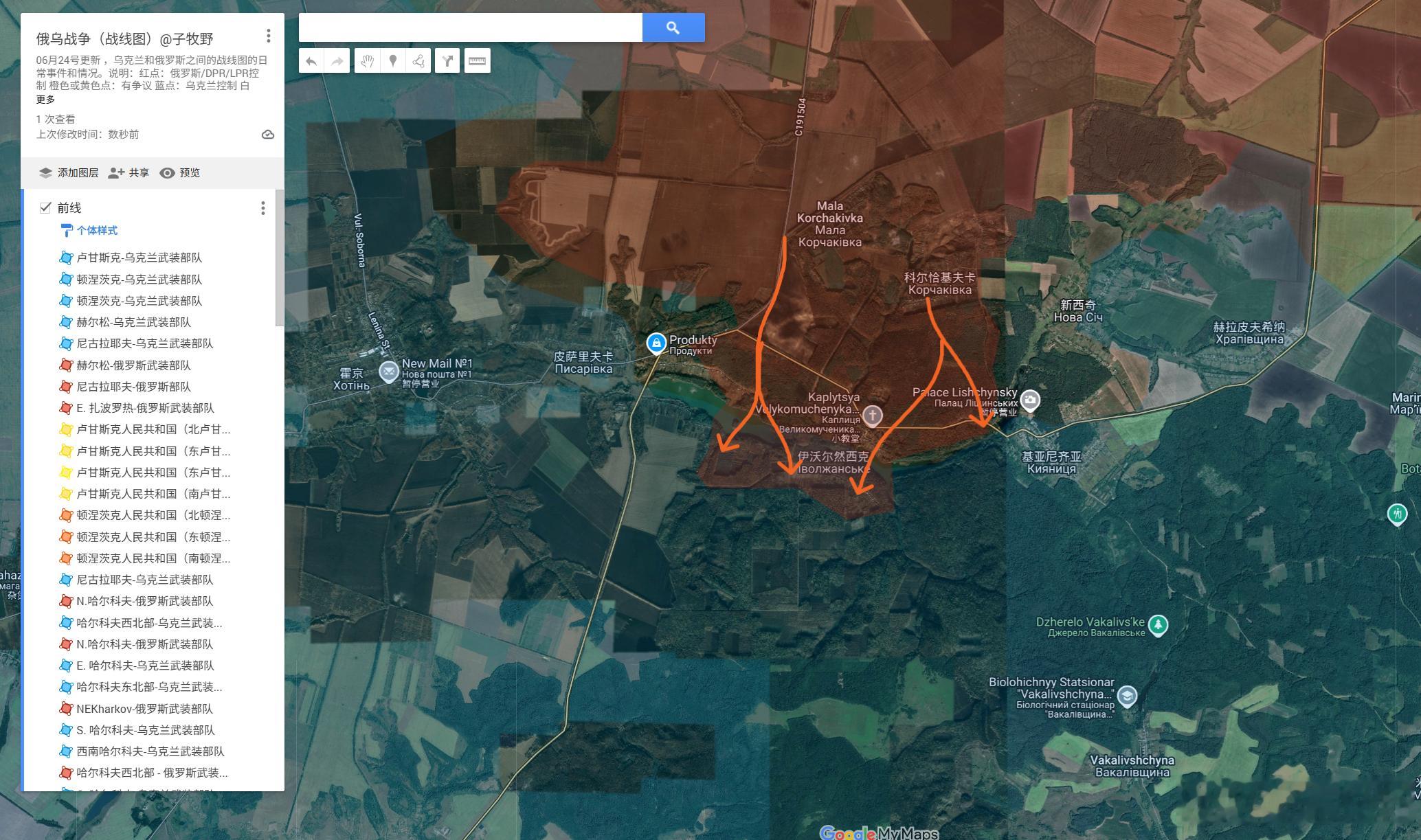Toggle the 前线 layer checkbox

[x=45, y=207]
